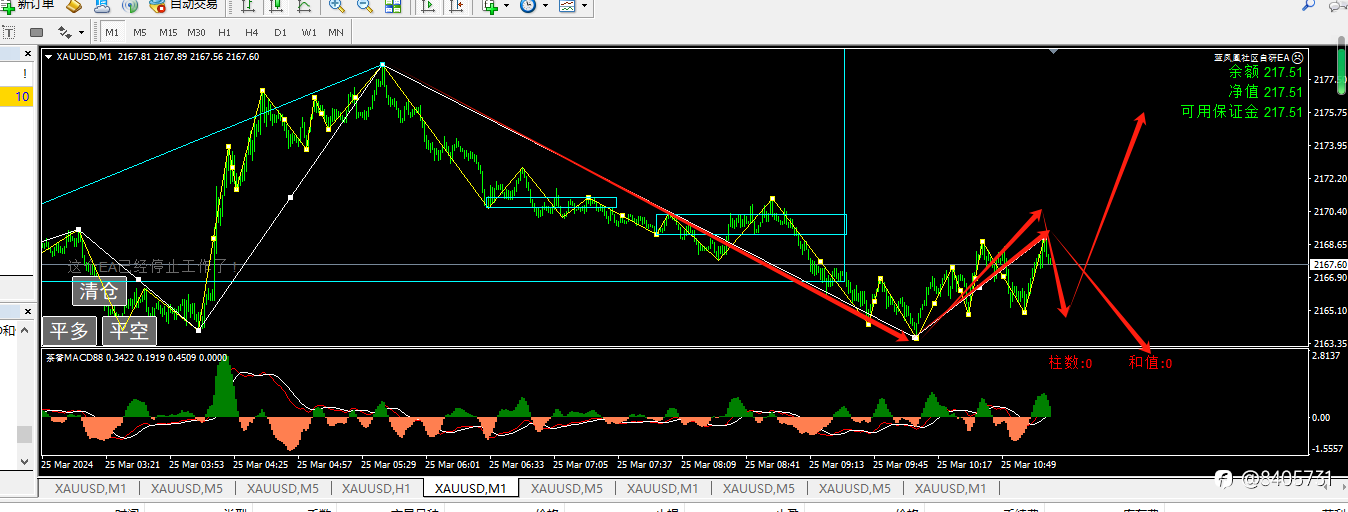This screenshot has height=512, width=1348.
Task: Zoom out the chart with magnifier minus
Action: click(365, 5)
